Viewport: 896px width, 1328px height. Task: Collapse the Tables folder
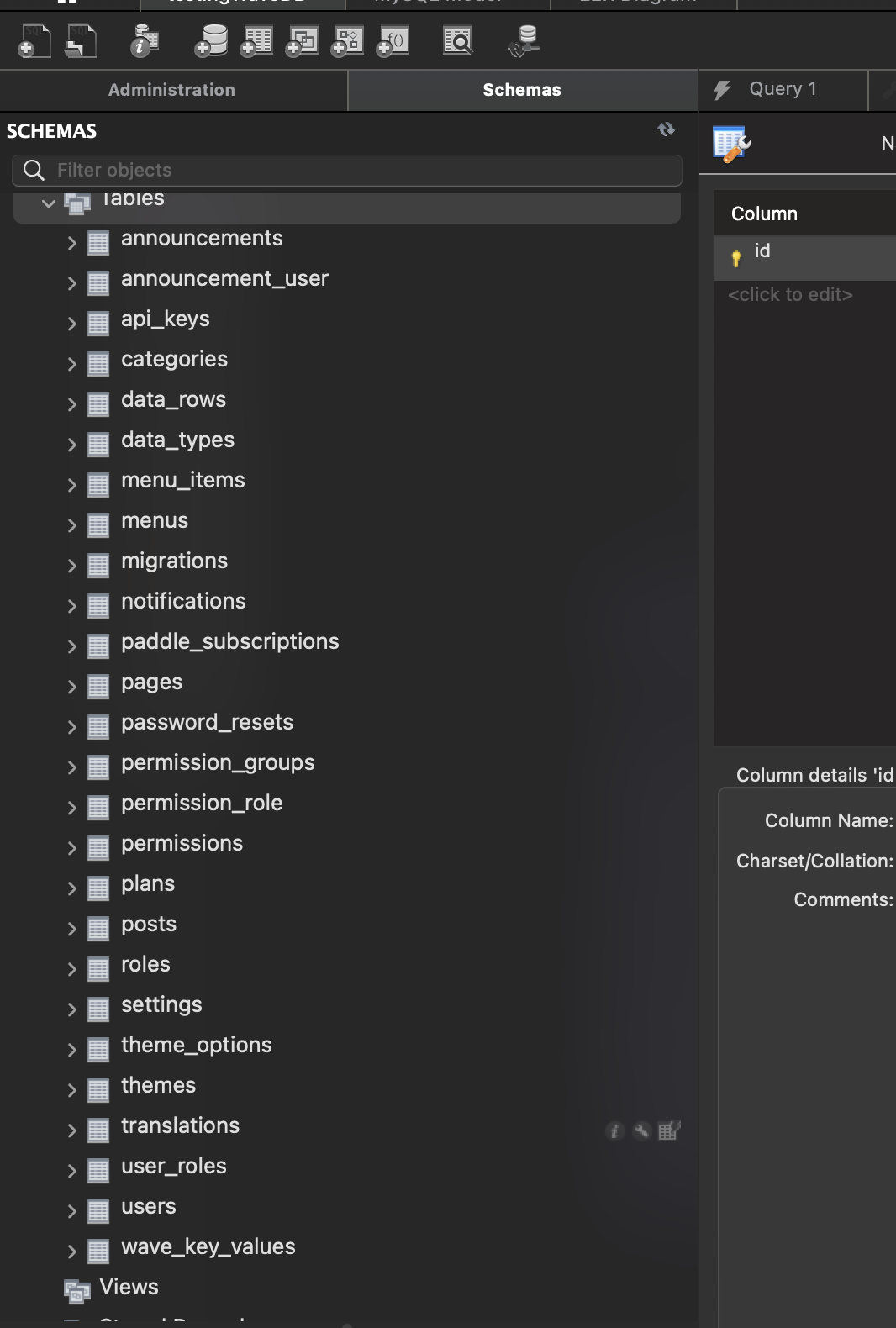tap(49, 203)
